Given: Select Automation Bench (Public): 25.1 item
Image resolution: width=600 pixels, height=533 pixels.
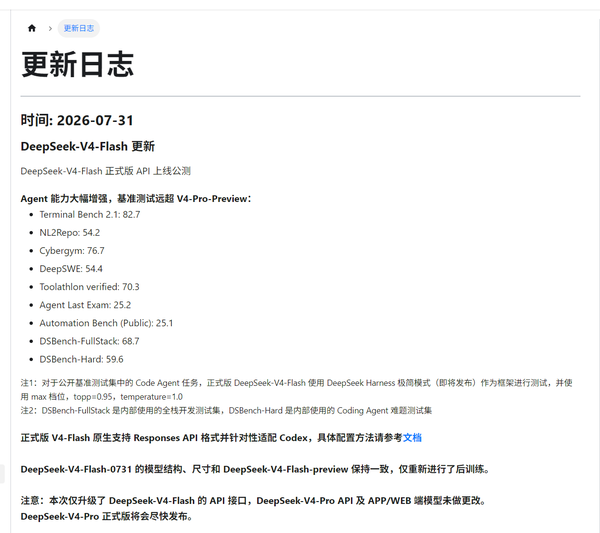Looking at the screenshot, I should pos(106,323).
